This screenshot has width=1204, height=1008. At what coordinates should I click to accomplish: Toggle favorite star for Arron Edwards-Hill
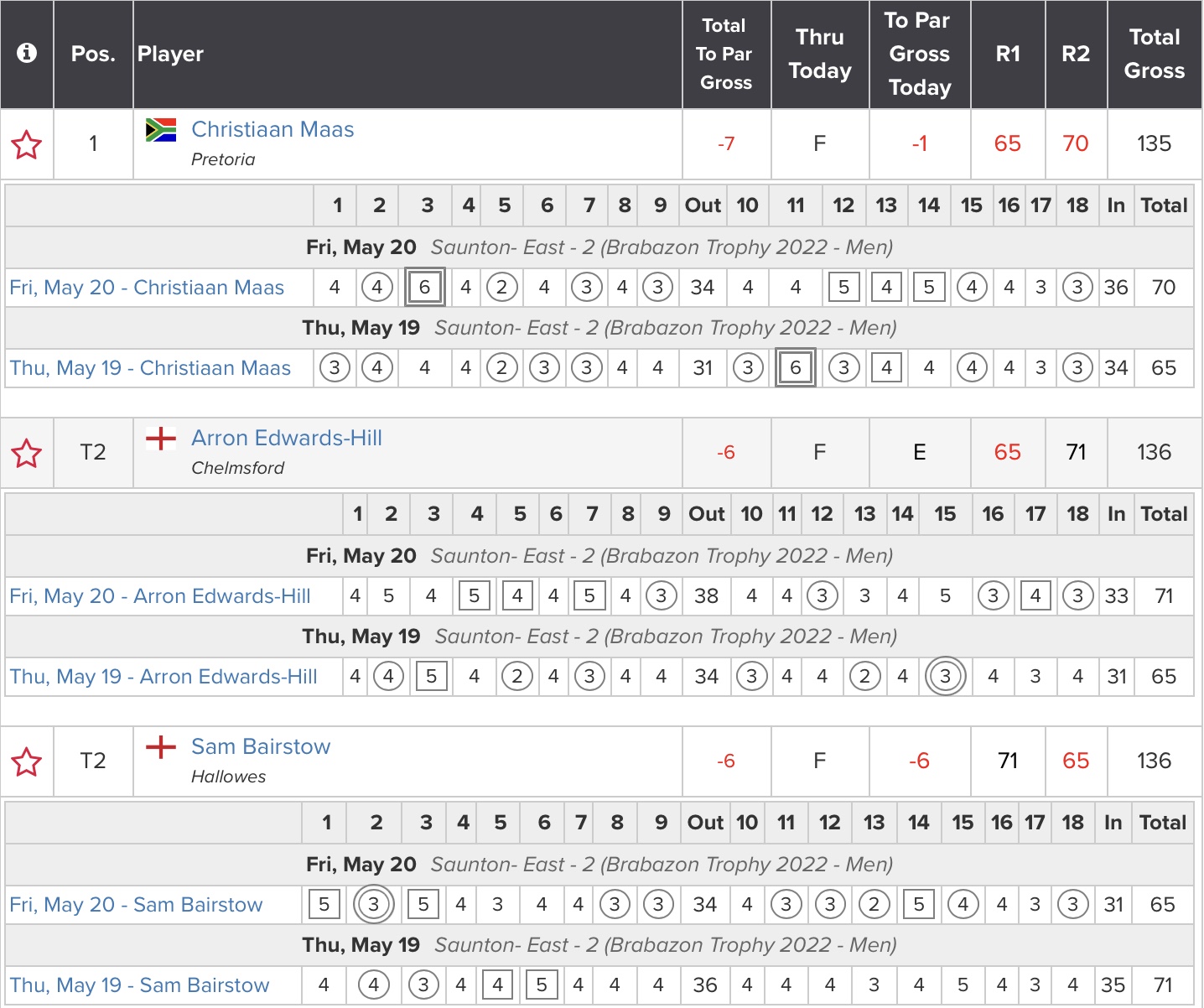click(27, 454)
